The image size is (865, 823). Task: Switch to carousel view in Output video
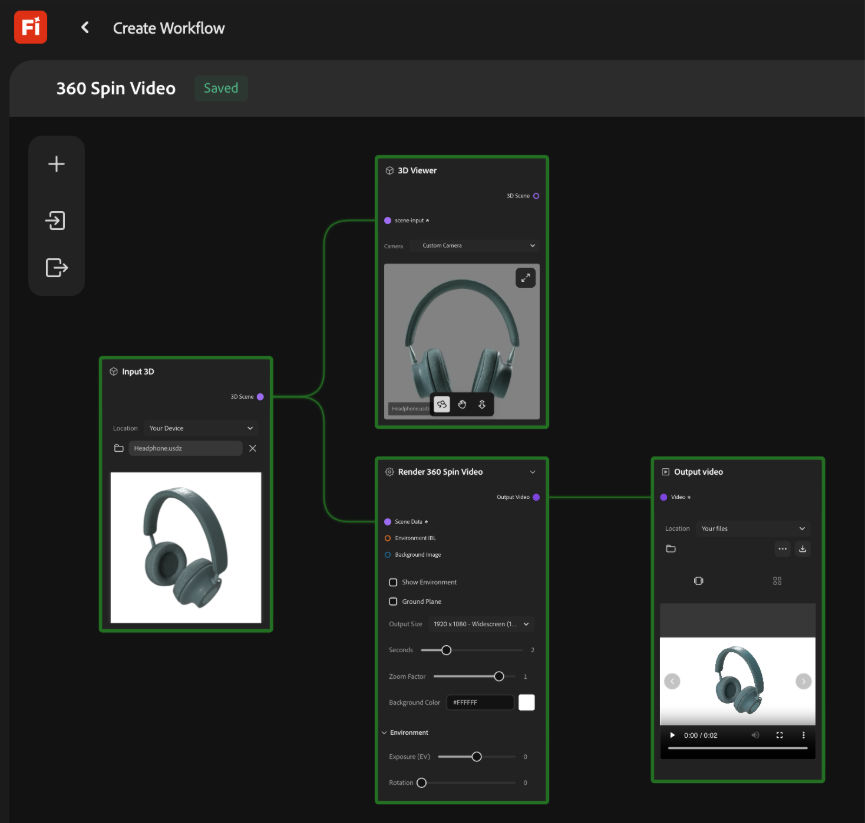pyautogui.click(x=698, y=581)
